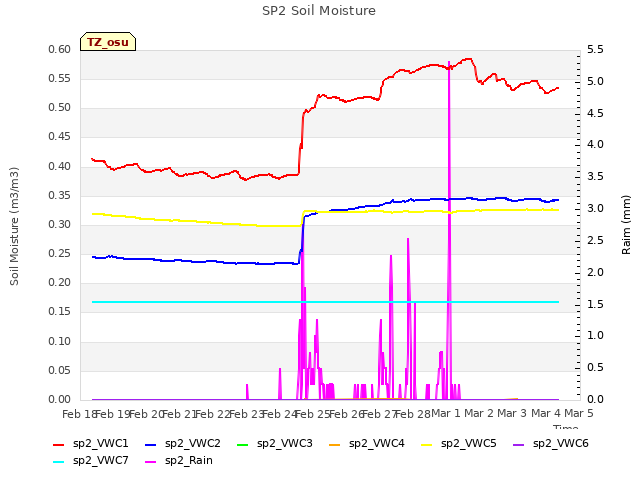Click the SP2 Soil Moisture chart title
This screenshot has width=640, height=480.
tap(319, 11)
